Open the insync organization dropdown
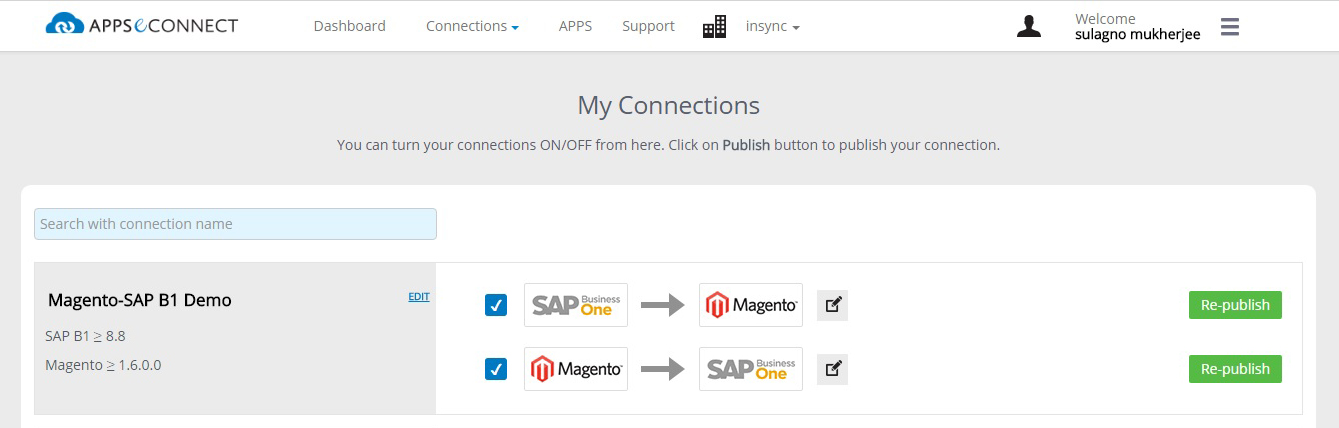 (772, 26)
